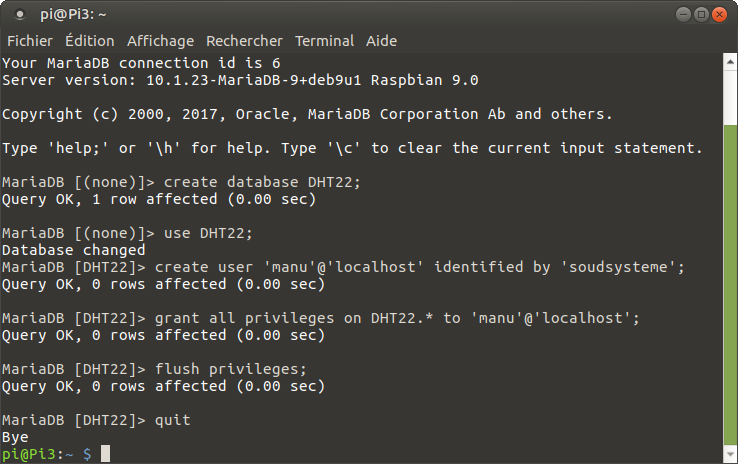Open the Édition menu
The height and width of the screenshot is (464, 738).
pyautogui.click(x=90, y=41)
